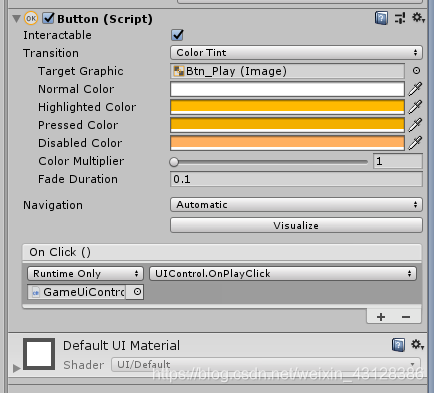Open object picker for GameUiControl field
This screenshot has height=393, width=434.
137,292
